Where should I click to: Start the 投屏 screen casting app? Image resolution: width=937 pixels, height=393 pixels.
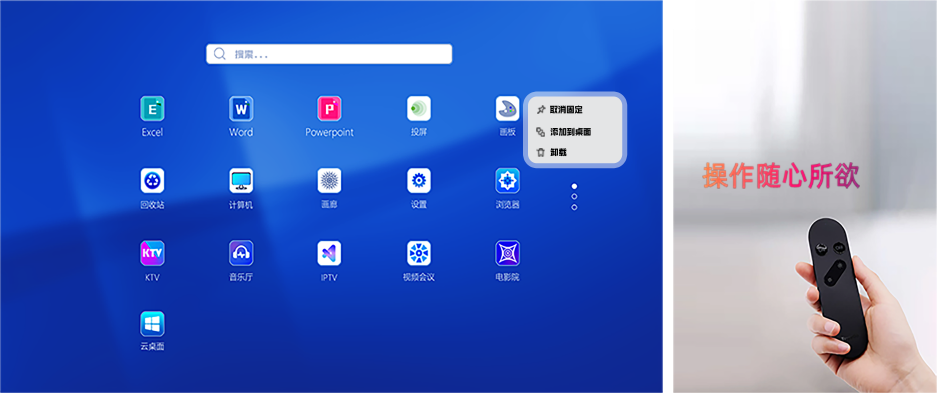tap(419, 109)
